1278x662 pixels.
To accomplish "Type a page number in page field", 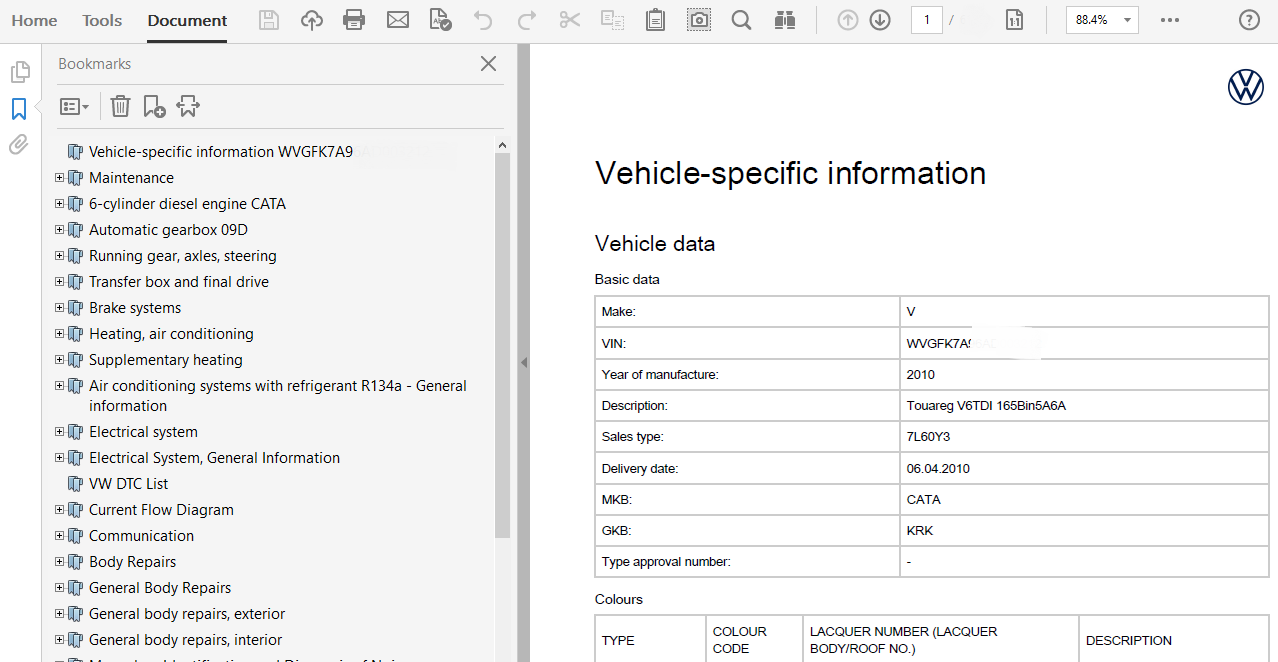I will (926, 19).
